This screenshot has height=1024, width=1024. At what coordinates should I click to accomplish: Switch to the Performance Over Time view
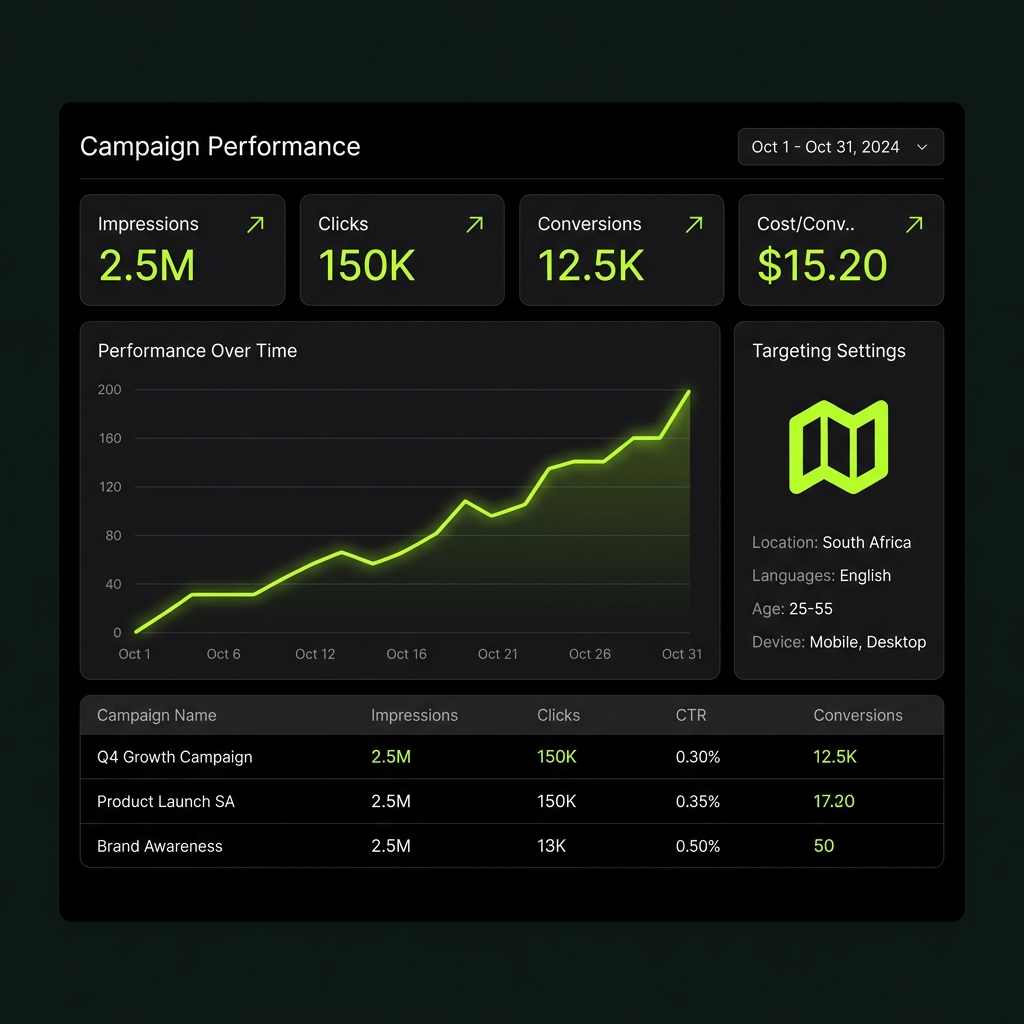click(196, 351)
